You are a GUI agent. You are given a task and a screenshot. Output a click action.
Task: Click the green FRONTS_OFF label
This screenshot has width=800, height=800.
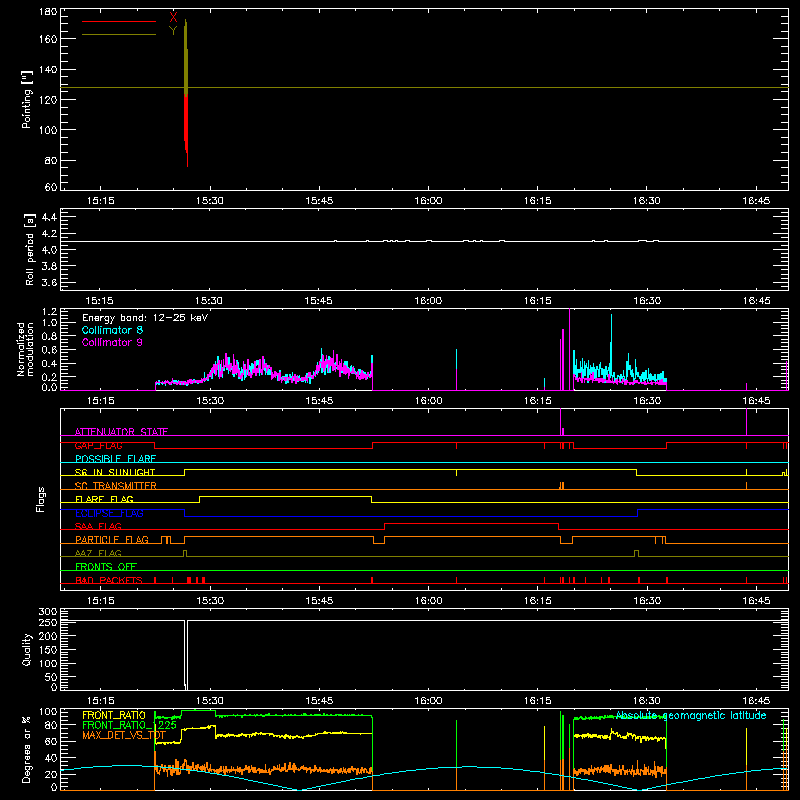click(x=106, y=566)
